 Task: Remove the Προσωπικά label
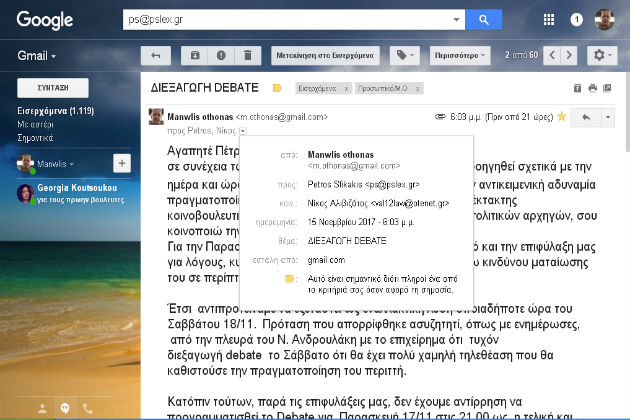pos(417,88)
